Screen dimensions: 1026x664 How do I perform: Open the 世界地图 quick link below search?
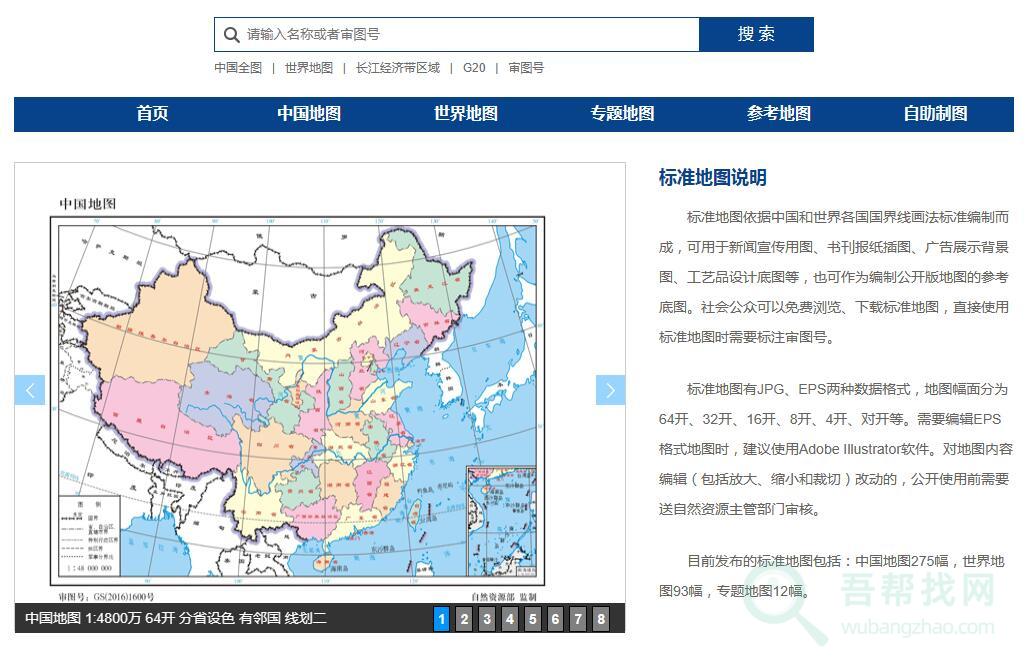pyautogui.click(x=308, y=68)
